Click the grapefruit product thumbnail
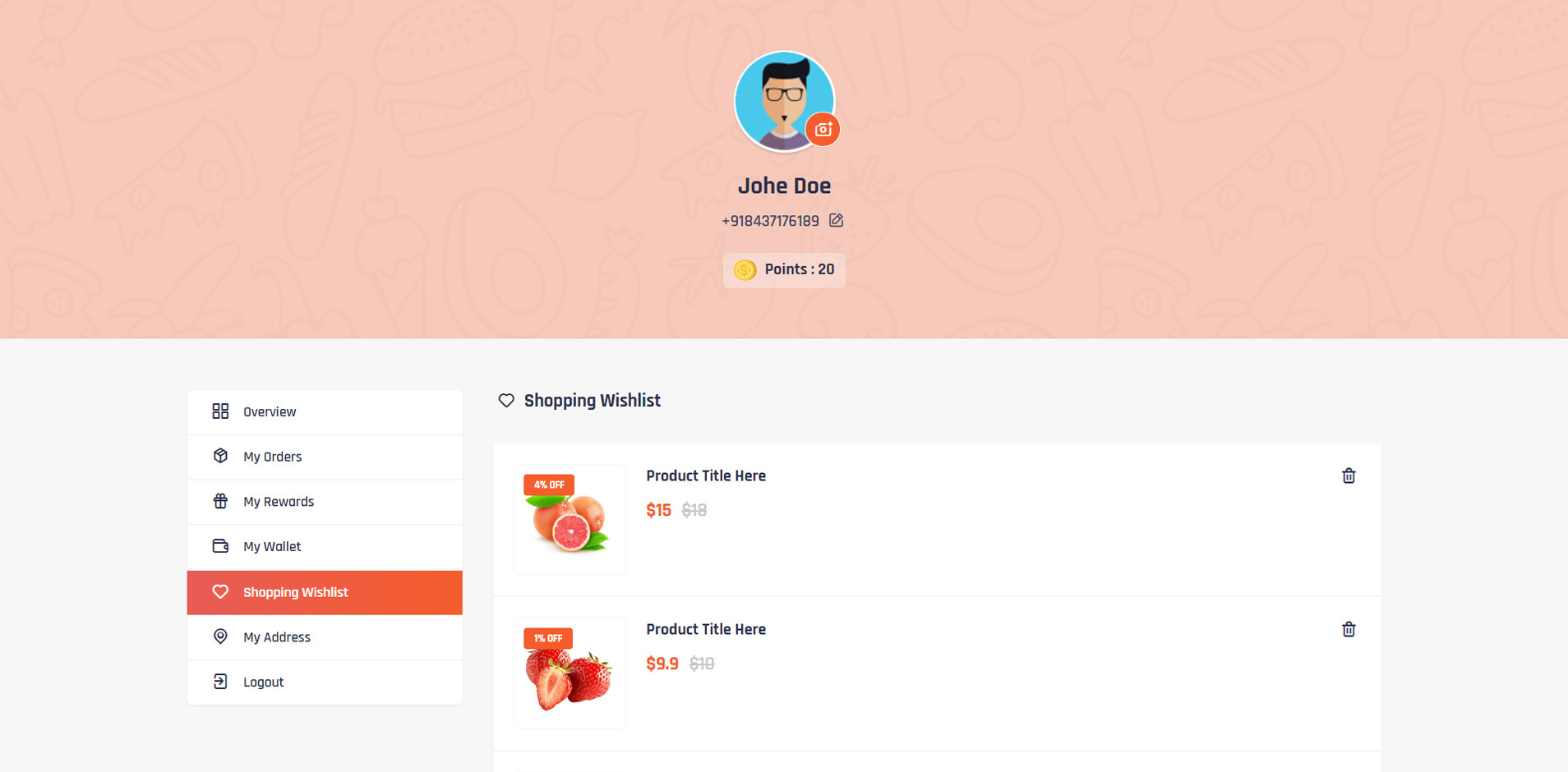1568x772 pixels. (x=570, y=520)
